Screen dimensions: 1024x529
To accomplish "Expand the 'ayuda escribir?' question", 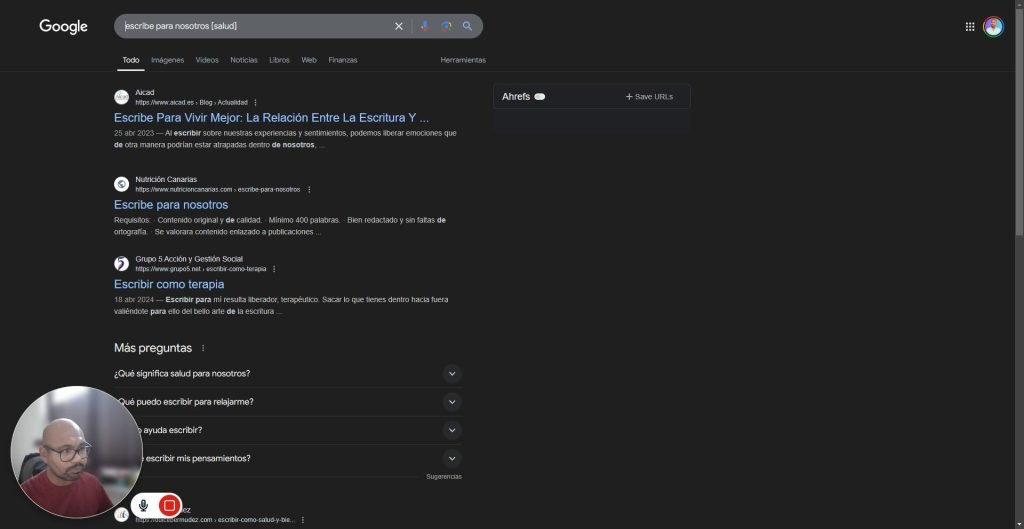I will 287,430.
